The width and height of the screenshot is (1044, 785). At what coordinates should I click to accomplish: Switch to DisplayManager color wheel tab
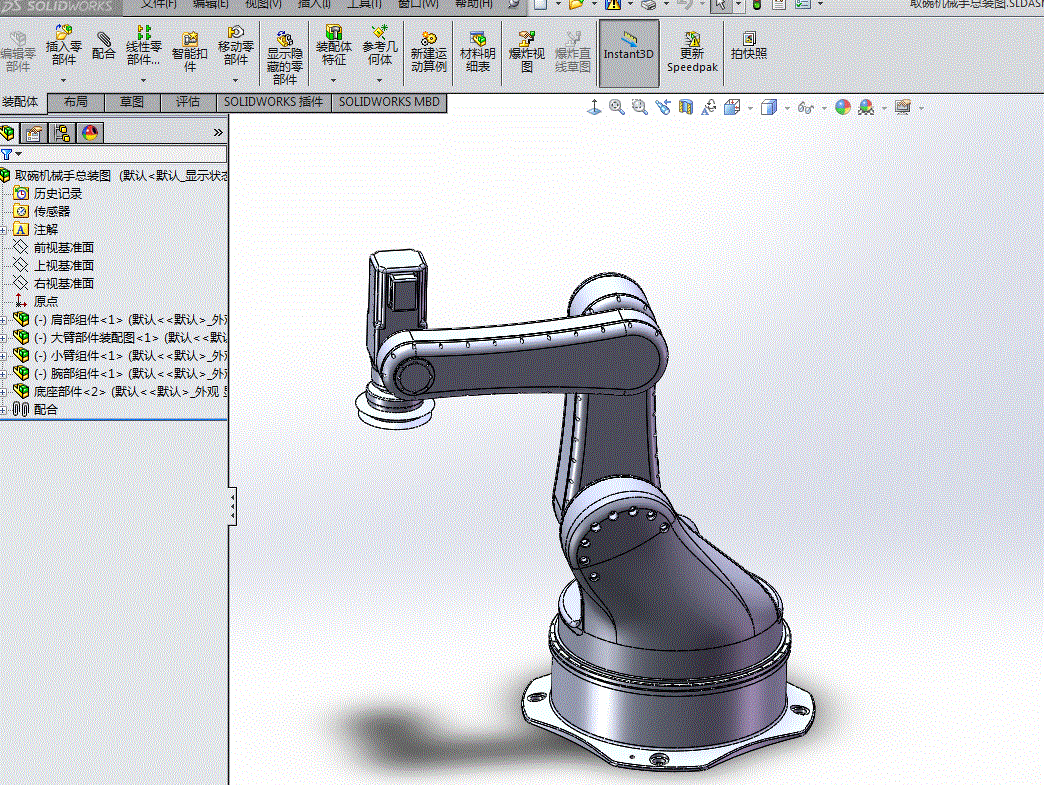[90, 132]
